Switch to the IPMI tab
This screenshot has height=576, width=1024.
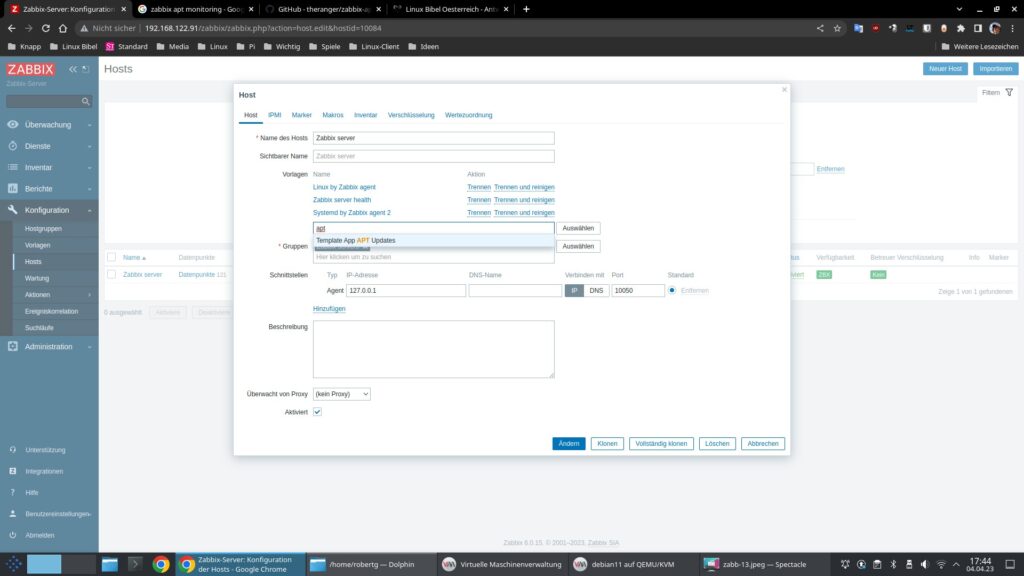coord(274,115)
